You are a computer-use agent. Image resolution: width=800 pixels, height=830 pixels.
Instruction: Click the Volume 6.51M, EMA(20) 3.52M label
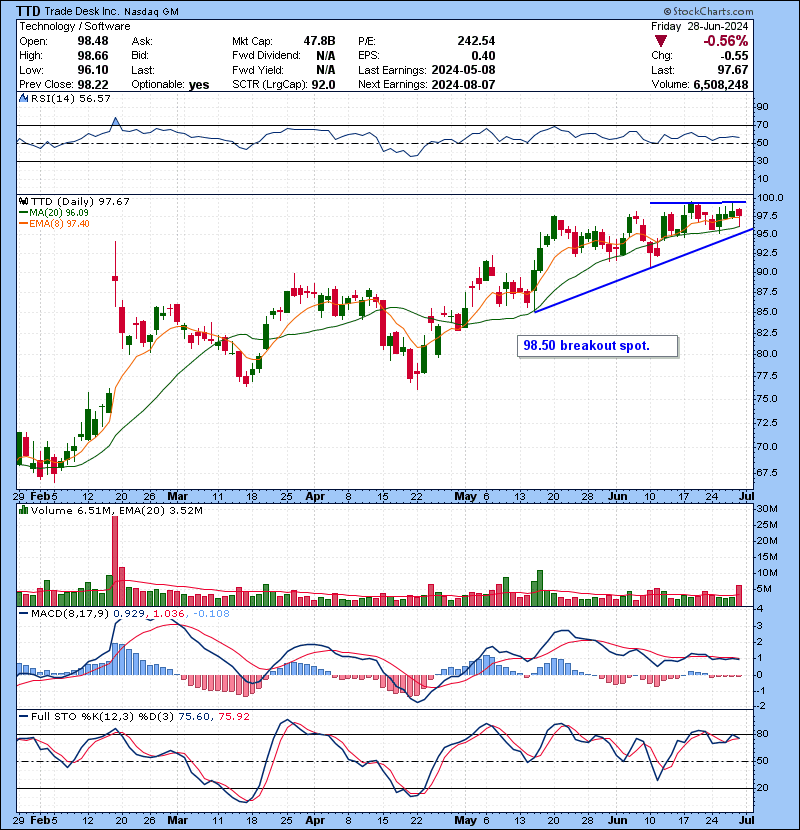[116, 510]
